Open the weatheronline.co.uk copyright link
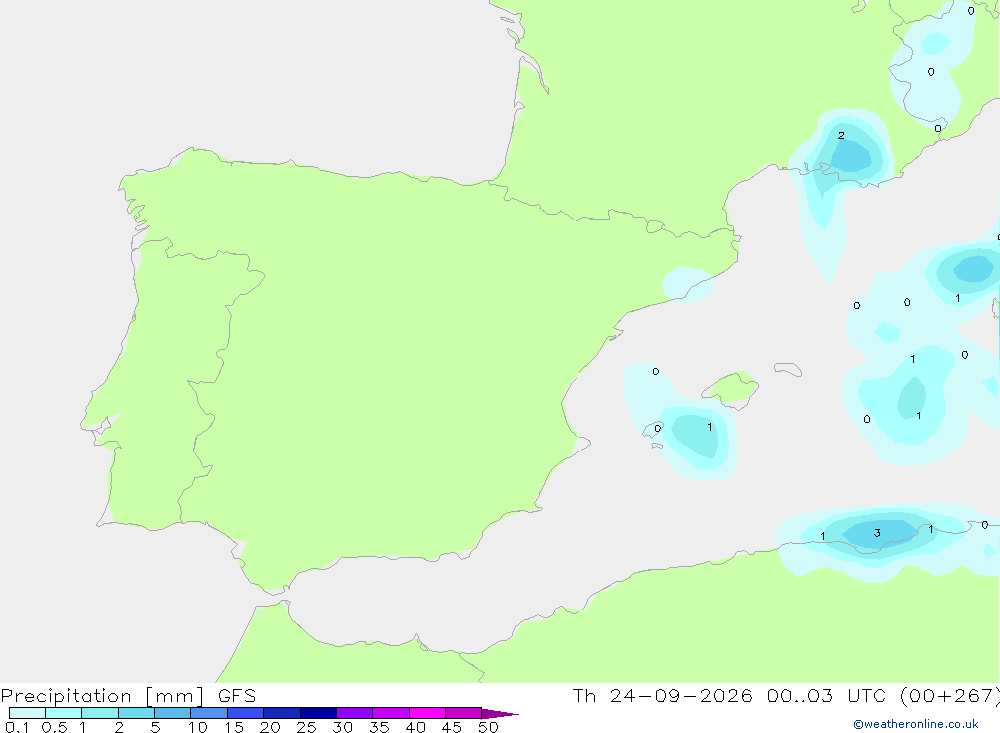The width and height of the screenshot is (1000, 733). [916, 724]
